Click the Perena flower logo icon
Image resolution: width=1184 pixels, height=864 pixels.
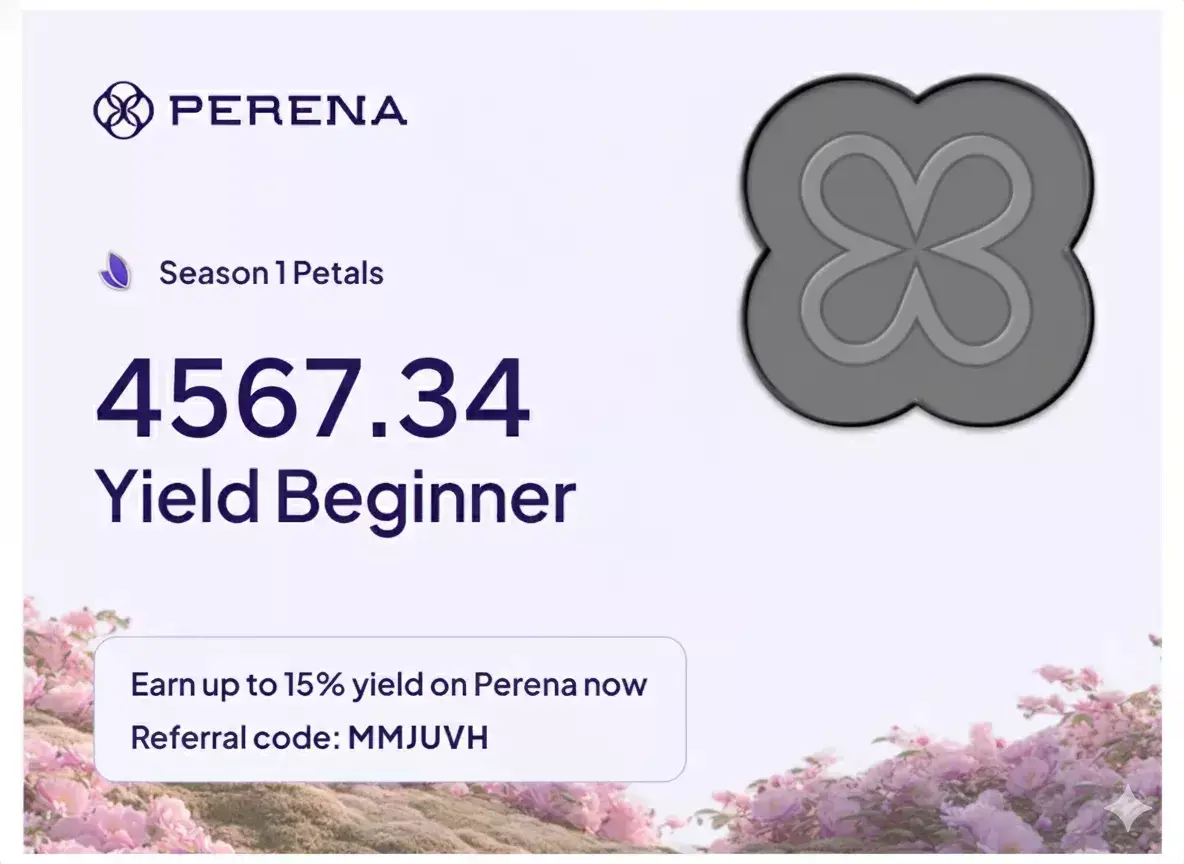tap(123, 110)
